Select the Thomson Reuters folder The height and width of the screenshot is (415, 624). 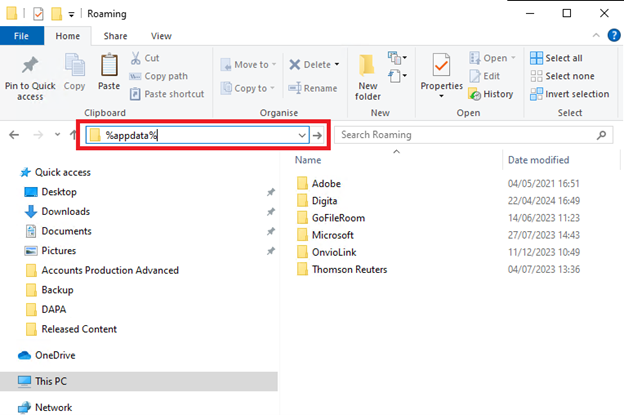coord(349,269)
